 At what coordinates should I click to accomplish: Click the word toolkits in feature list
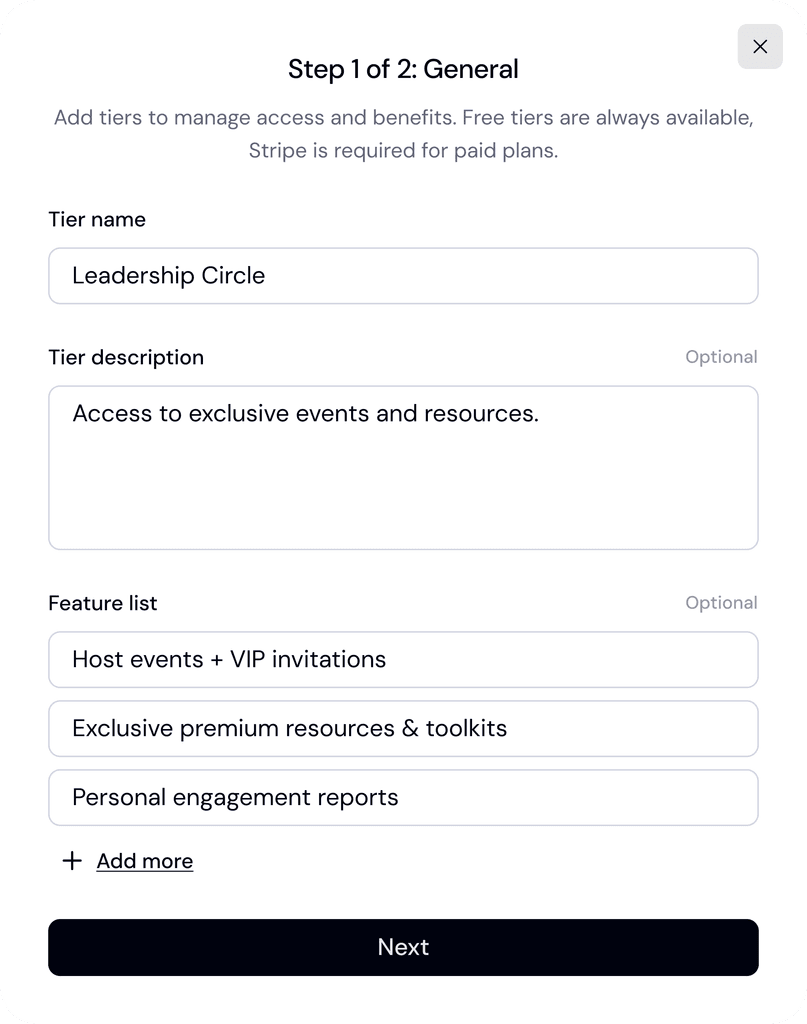pos(466,729)
